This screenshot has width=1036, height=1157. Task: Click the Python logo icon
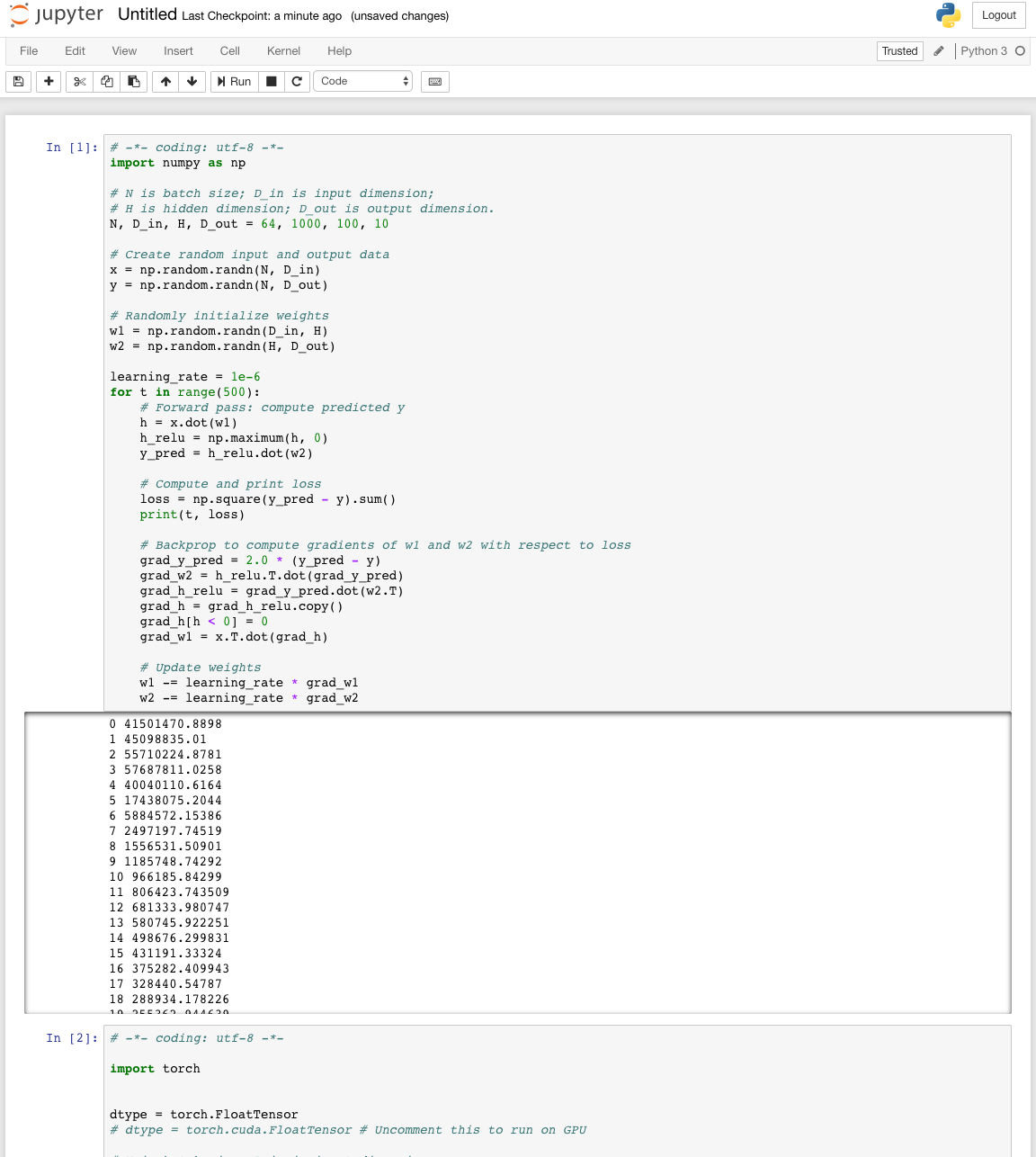[948, 15]
